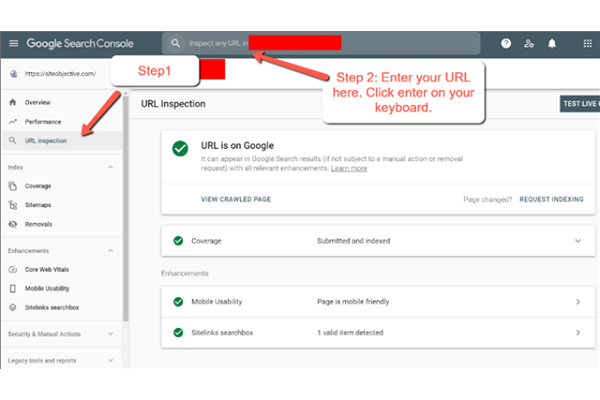
Task: Open the Google apps grid
Action: pyautogui.click(x=588, y=44)
